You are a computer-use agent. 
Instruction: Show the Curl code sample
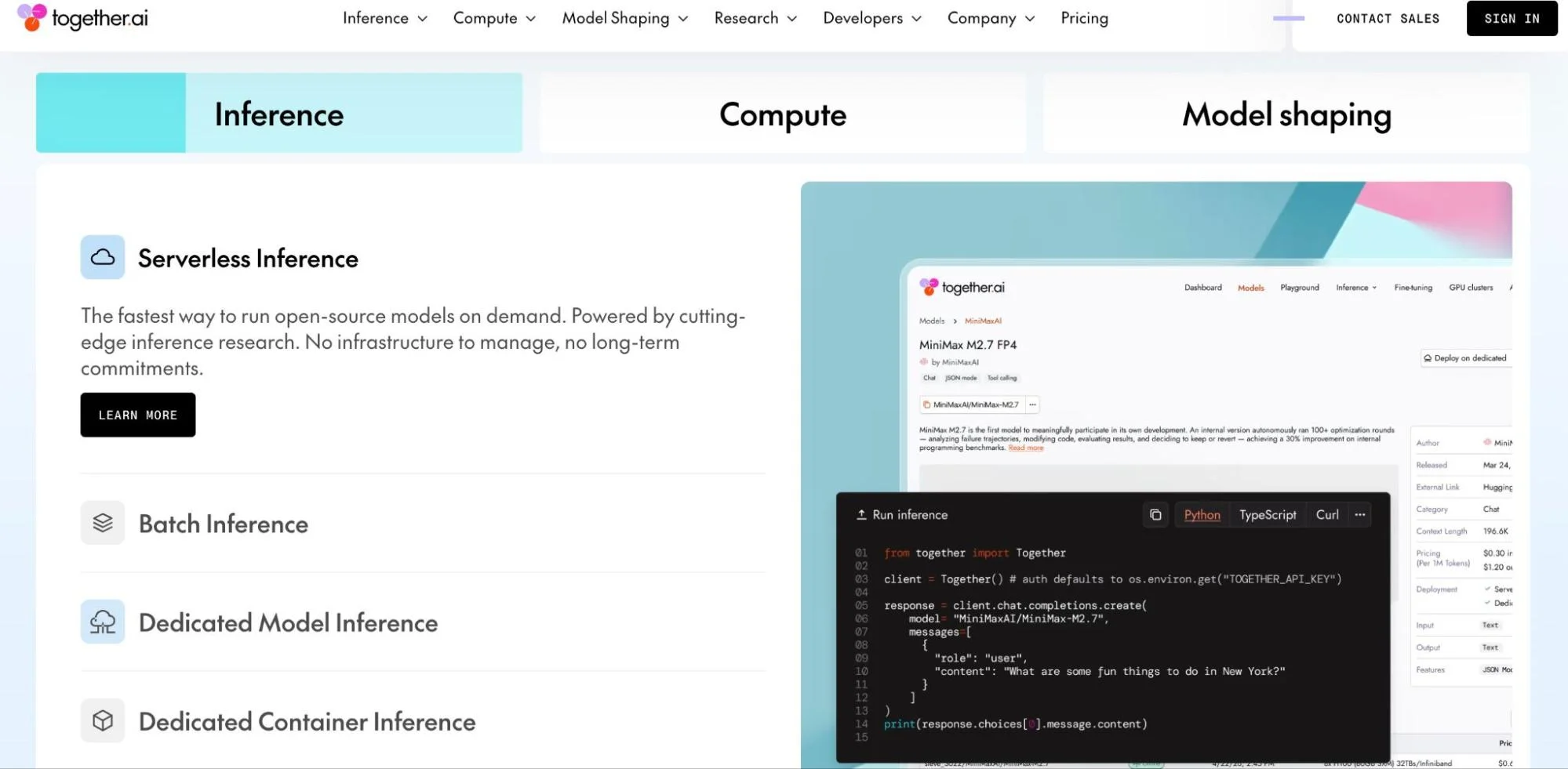1327,514
